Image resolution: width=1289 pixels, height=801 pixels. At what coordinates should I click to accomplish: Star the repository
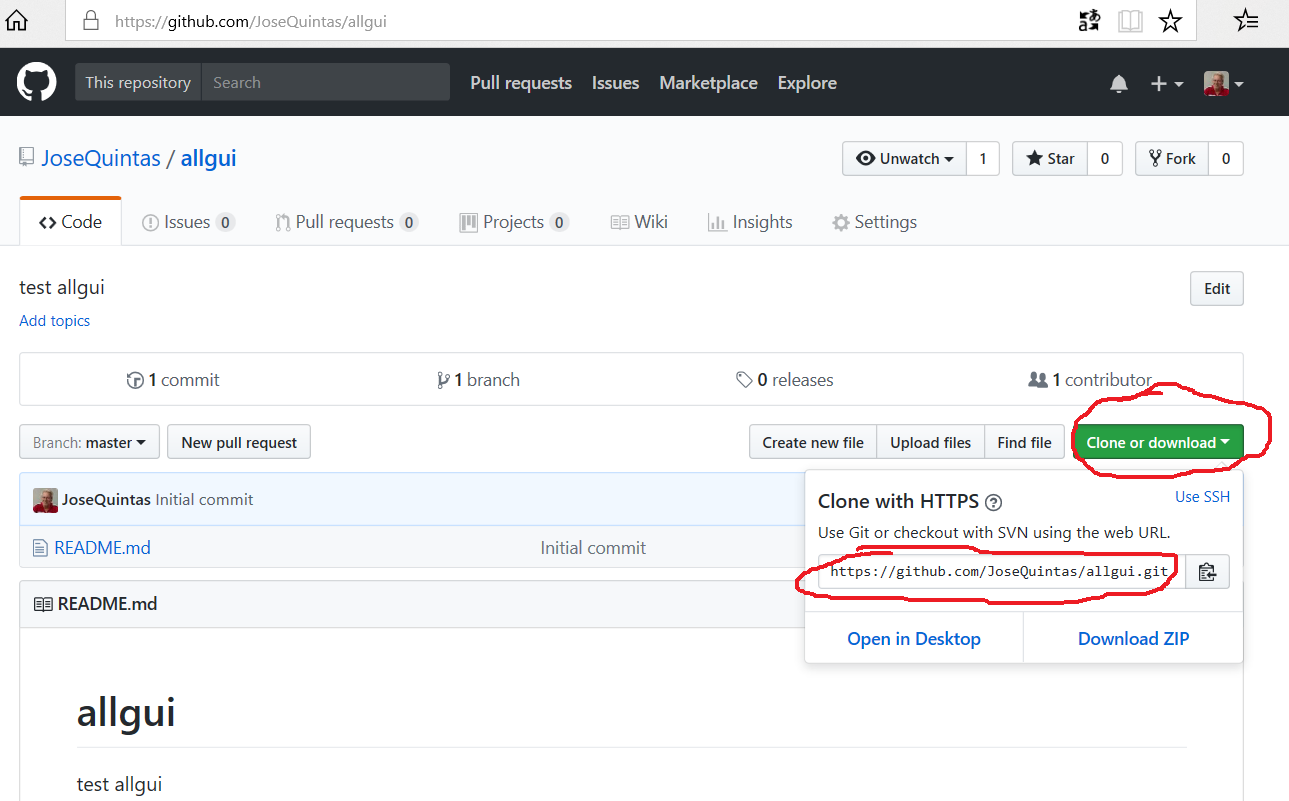tap(1049, 159)
